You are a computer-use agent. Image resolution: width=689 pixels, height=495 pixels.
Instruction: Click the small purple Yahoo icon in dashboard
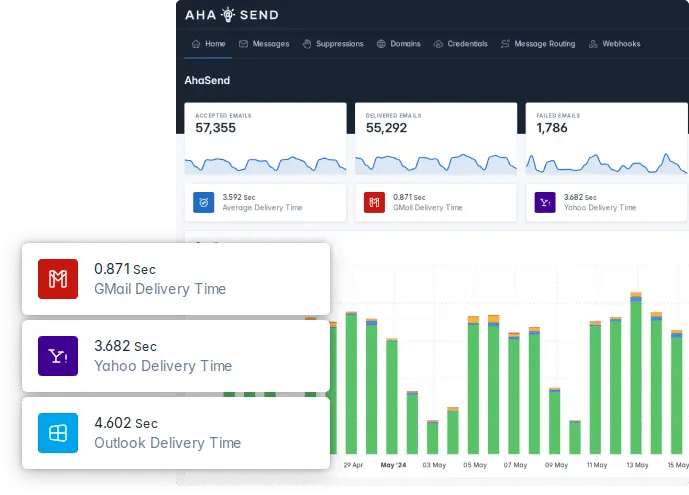tap(545, 202)
